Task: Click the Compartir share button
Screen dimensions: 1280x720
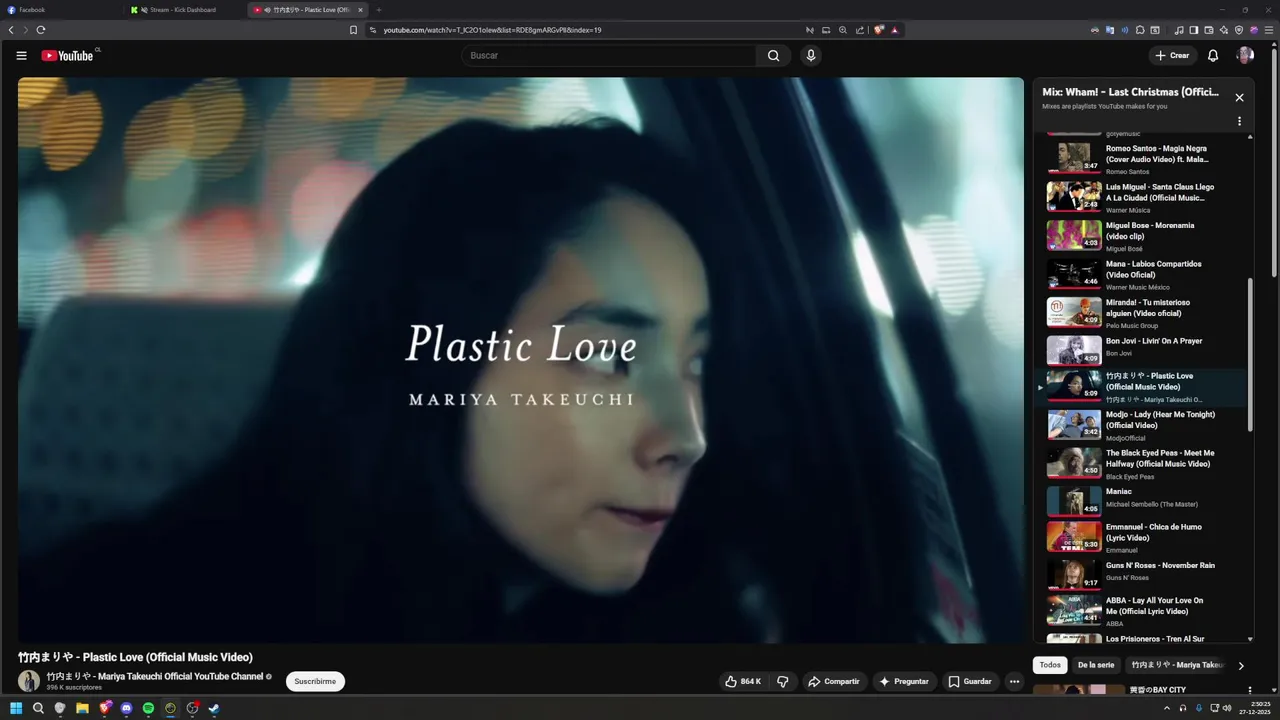Action: [x=834, y=682]
